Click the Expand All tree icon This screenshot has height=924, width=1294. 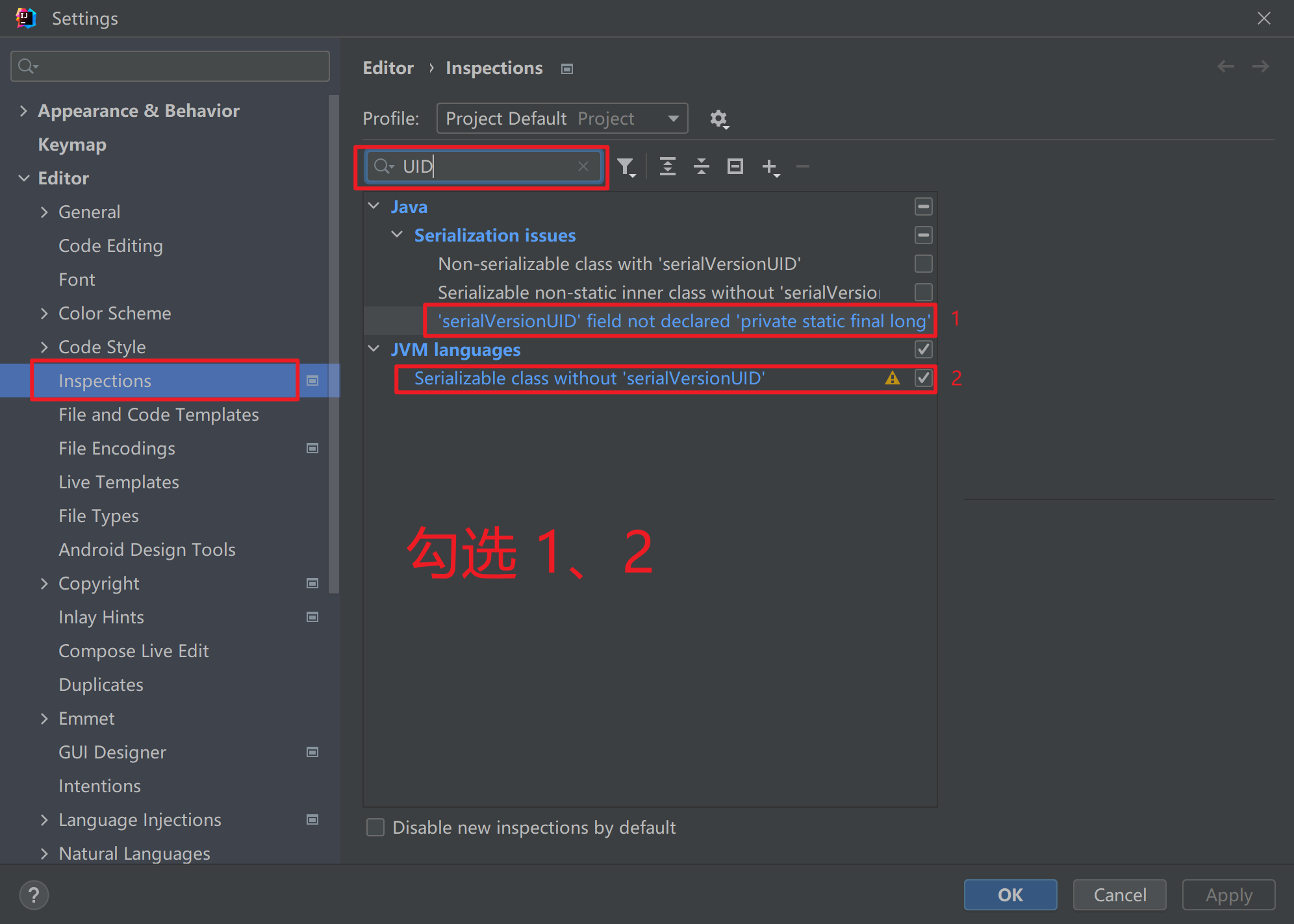coord(667,167)
